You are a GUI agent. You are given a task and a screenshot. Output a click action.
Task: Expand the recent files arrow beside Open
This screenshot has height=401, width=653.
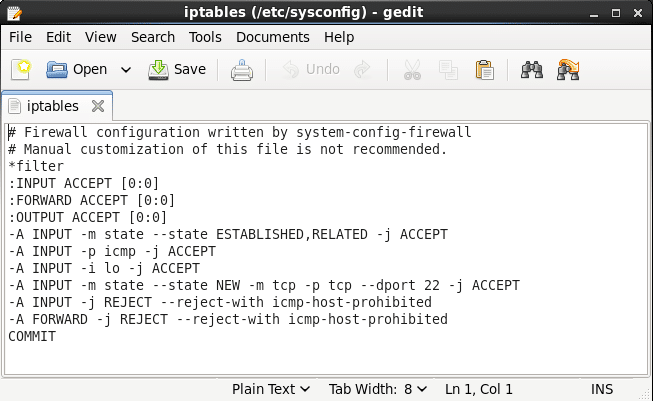126,70
